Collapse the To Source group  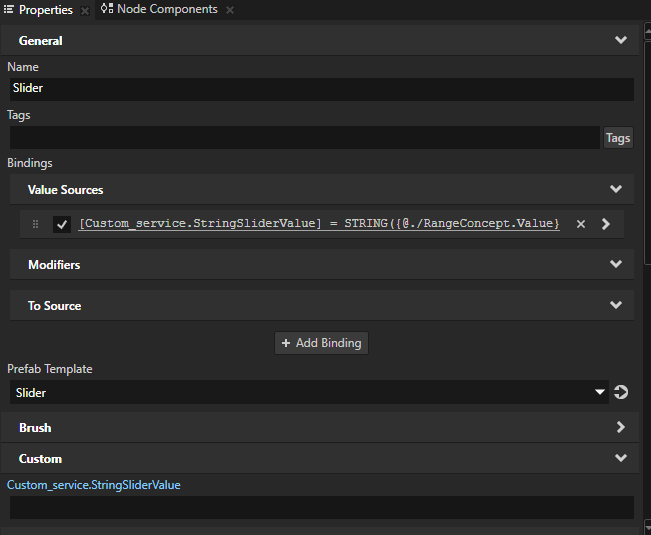point(616,305)
